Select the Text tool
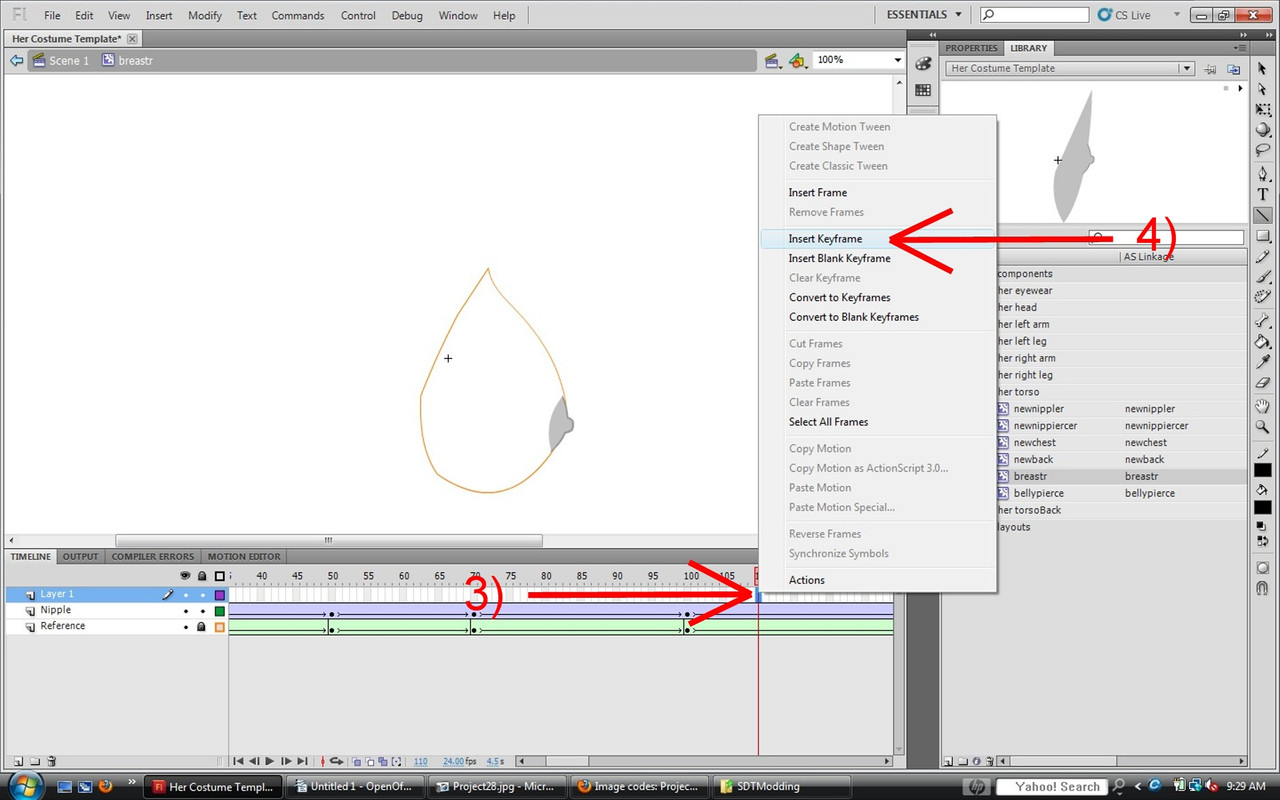 point(1263,194)
